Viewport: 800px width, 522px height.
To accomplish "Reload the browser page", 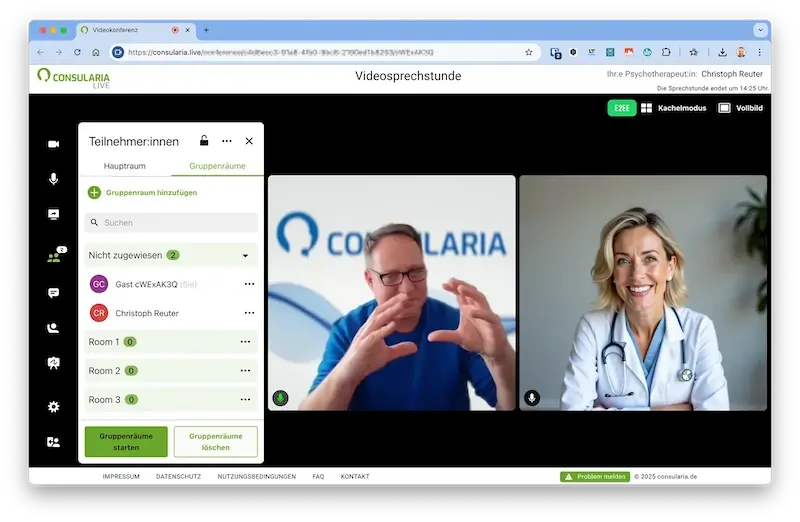I will [77, 52].
